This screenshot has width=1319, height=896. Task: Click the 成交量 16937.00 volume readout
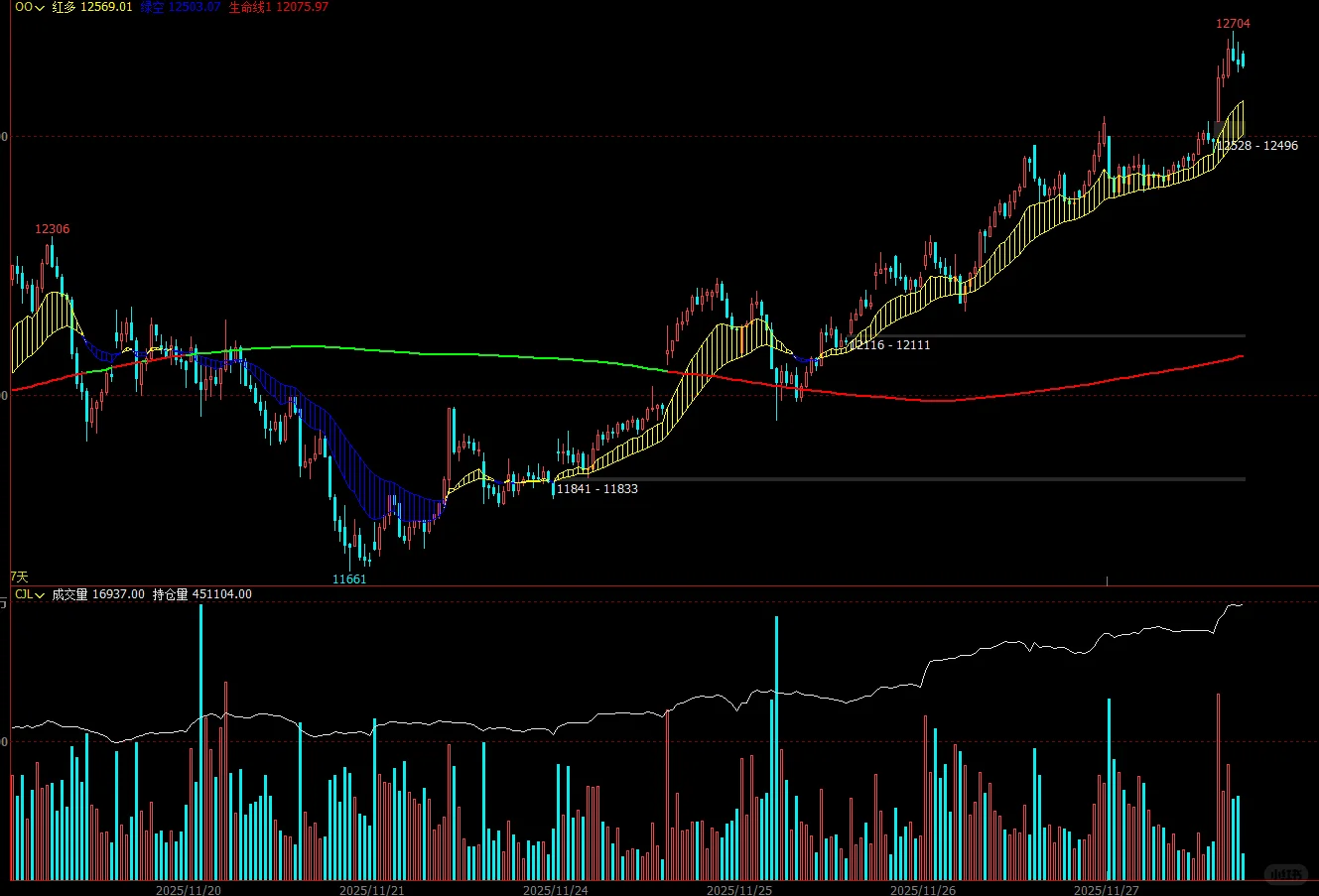click(x=98, y=594)
